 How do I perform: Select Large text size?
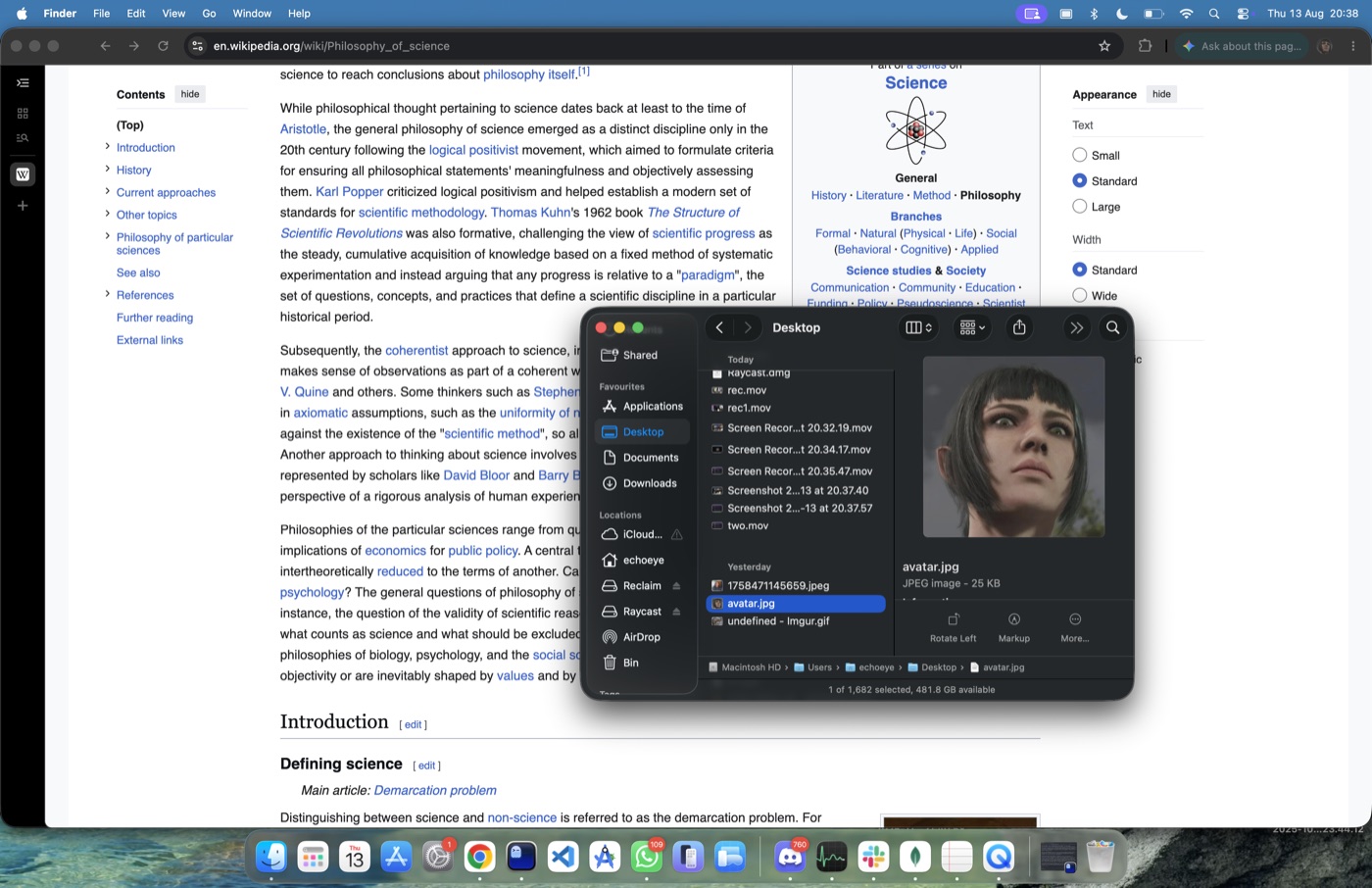pyautogui.click(x=1080, y=206)
